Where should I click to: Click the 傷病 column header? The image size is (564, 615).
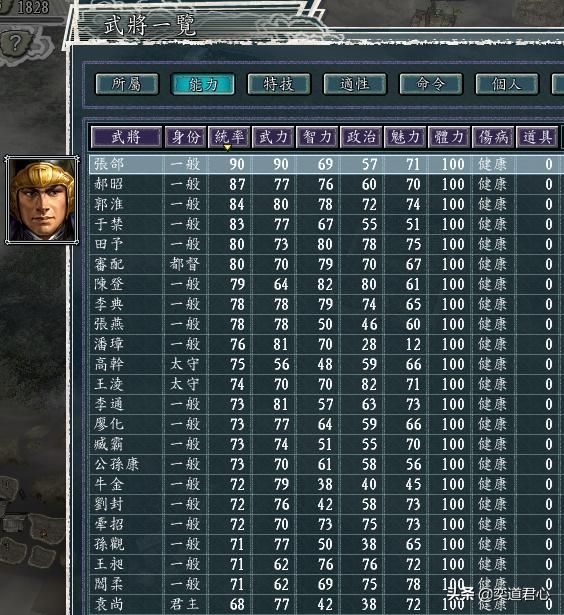493,137
